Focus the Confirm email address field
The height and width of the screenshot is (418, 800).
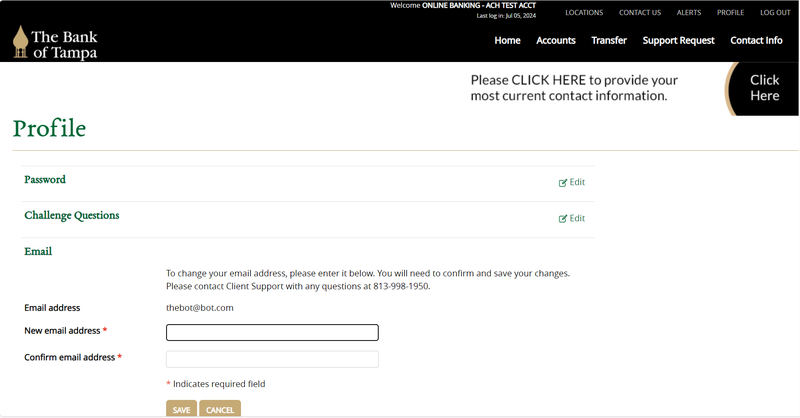click(x=272, y=359)
